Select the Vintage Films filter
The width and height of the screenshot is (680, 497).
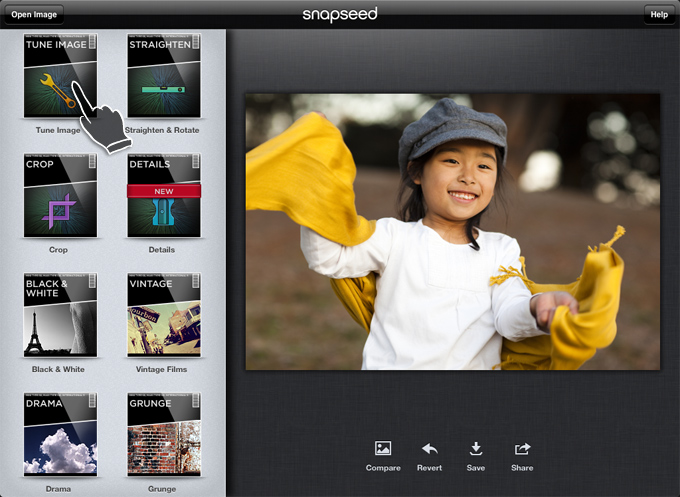click(164, 316)
